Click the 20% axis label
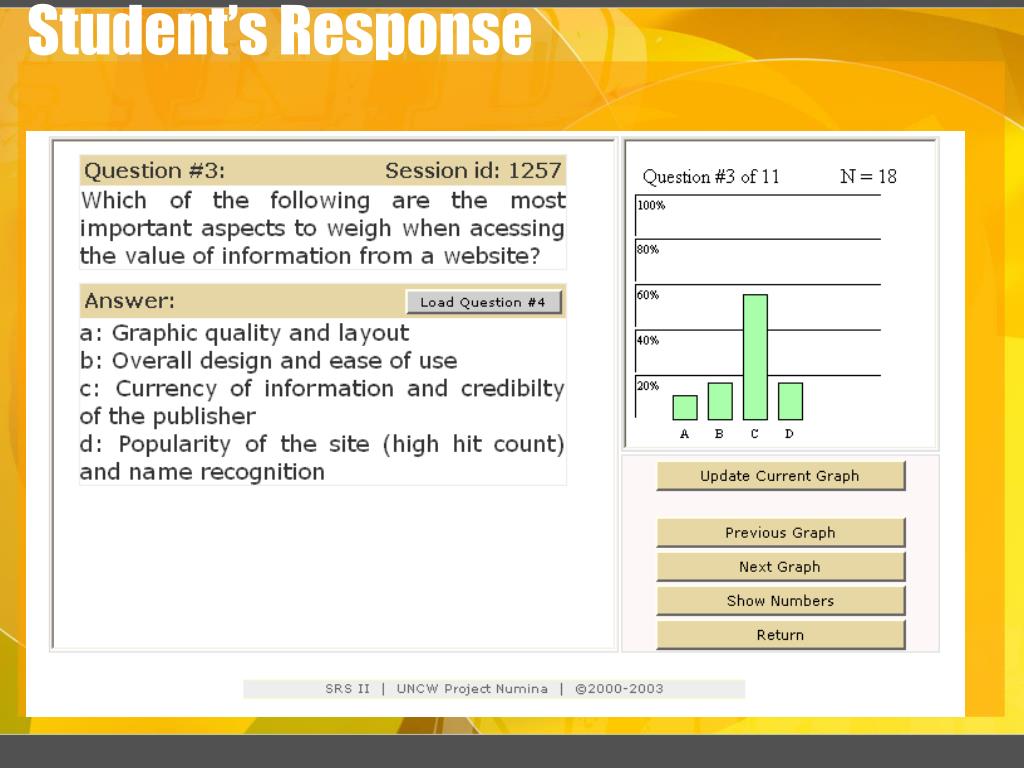This screenshot has height=768, width=1024. (x=648, y=385)
